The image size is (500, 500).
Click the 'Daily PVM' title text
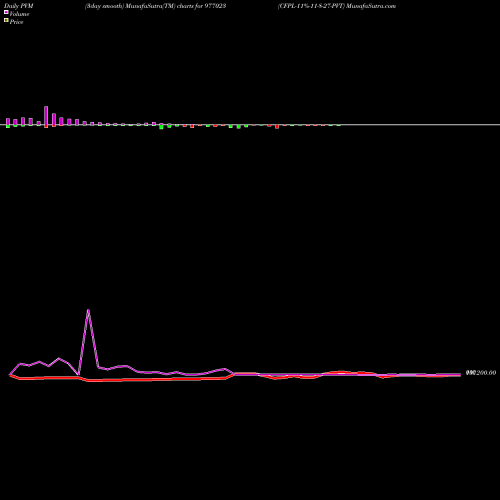(x=19, y=6)
